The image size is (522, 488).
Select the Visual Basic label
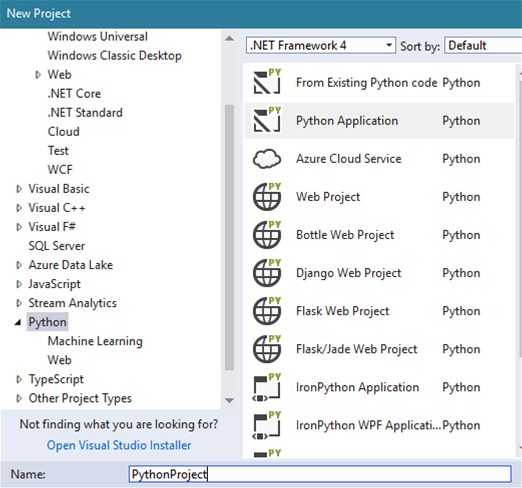tap(59, 189)
